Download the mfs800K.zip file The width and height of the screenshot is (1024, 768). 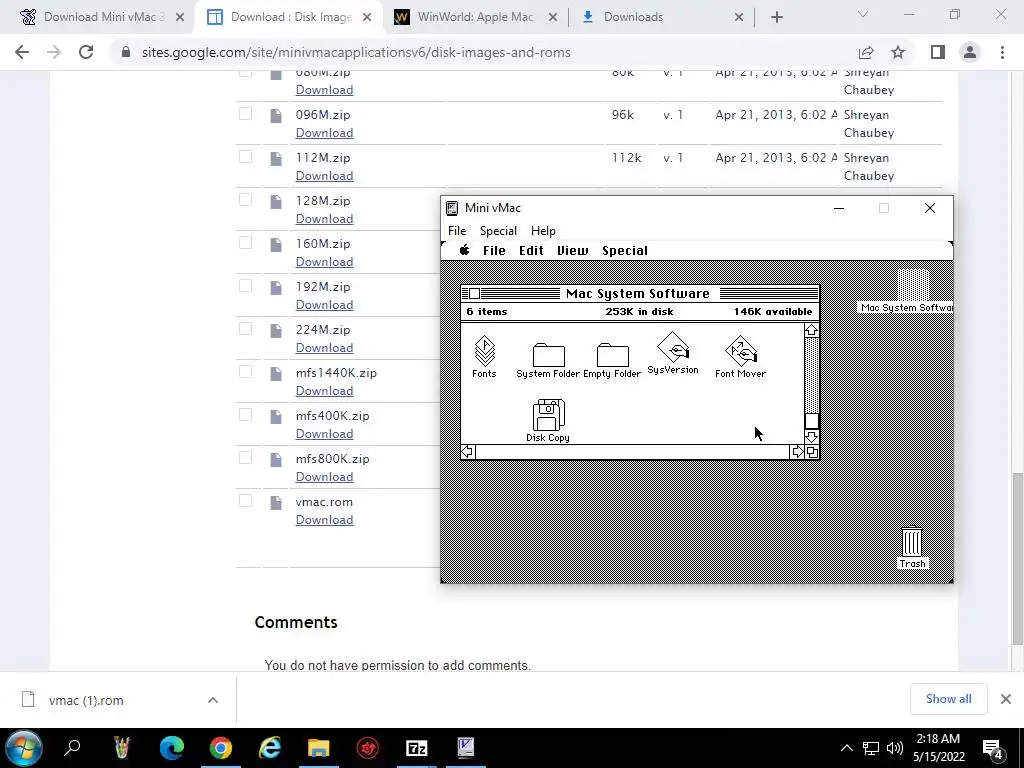[325, 477]
